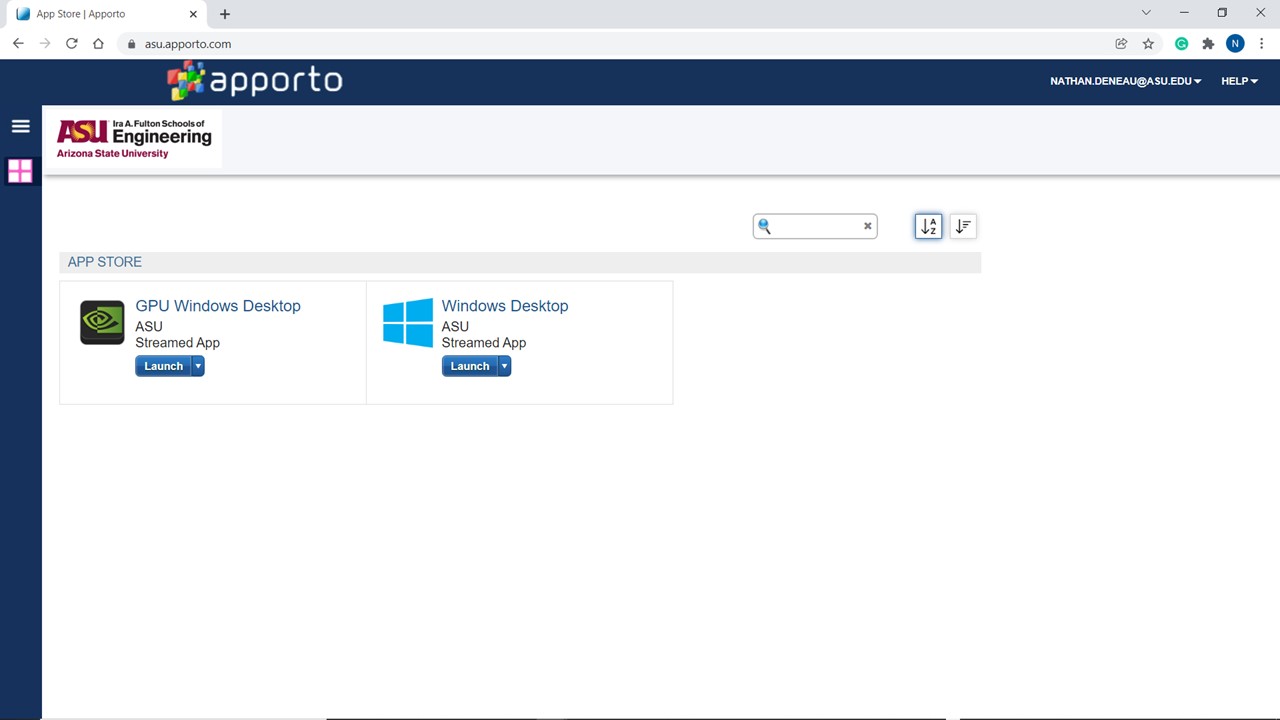
Task: Click the address bar URL asu.apporto.com
Action: (188, 44)
